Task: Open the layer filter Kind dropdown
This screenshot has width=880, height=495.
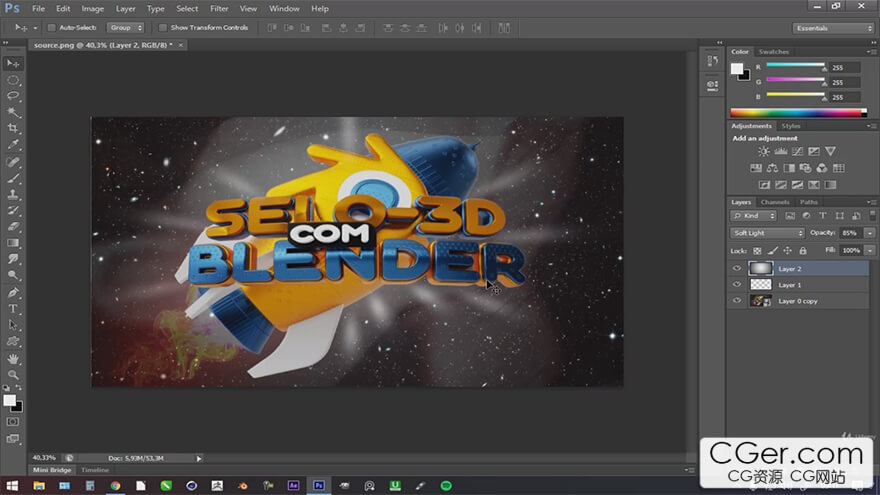Action: pos(753,216)
